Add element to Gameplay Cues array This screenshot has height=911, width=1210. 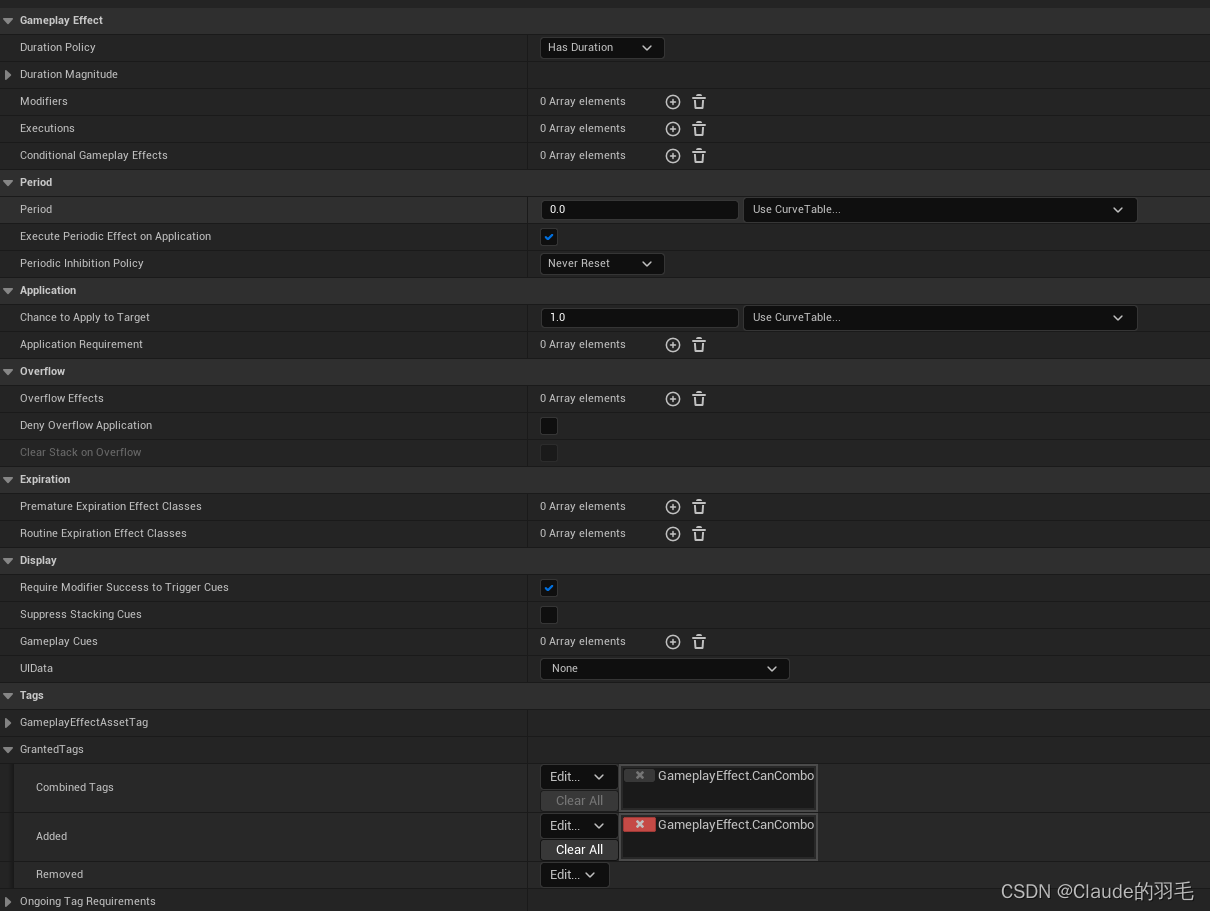click(673, 642)
